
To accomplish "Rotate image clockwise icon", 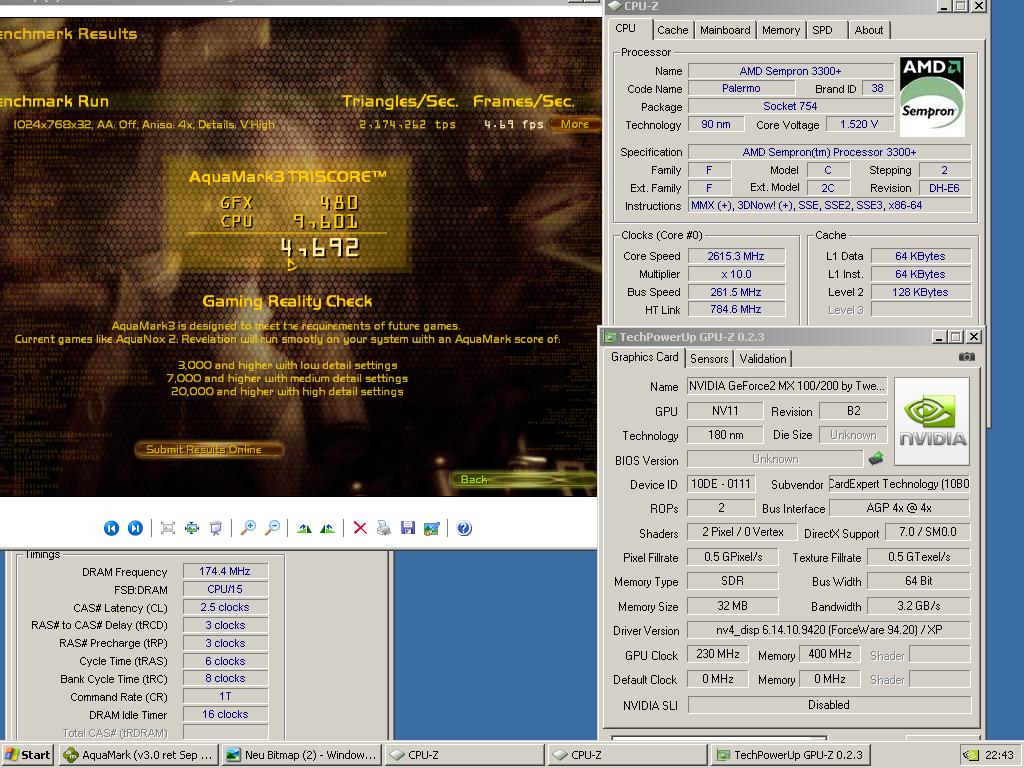I will coord(304,528).
